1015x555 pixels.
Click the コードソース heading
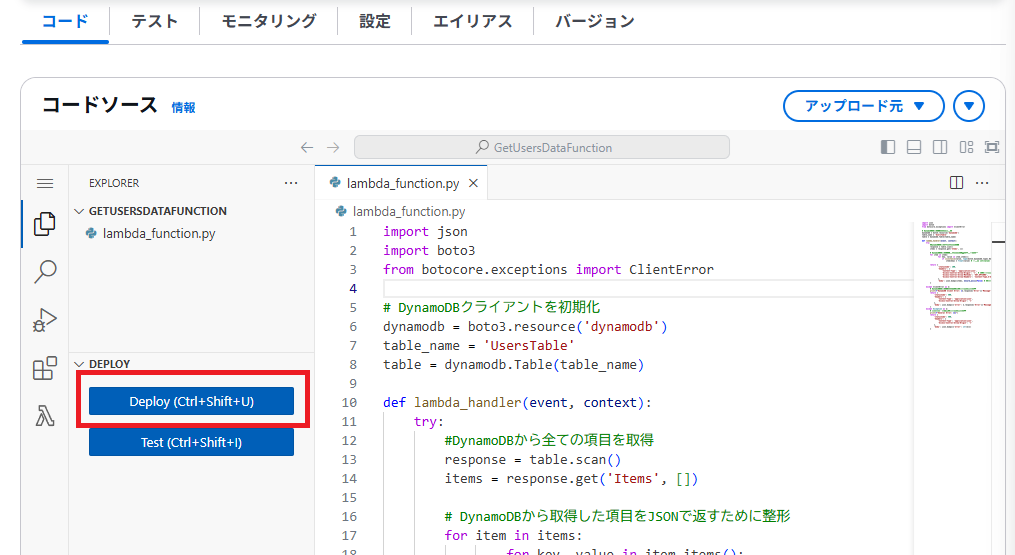pos(100,105)
